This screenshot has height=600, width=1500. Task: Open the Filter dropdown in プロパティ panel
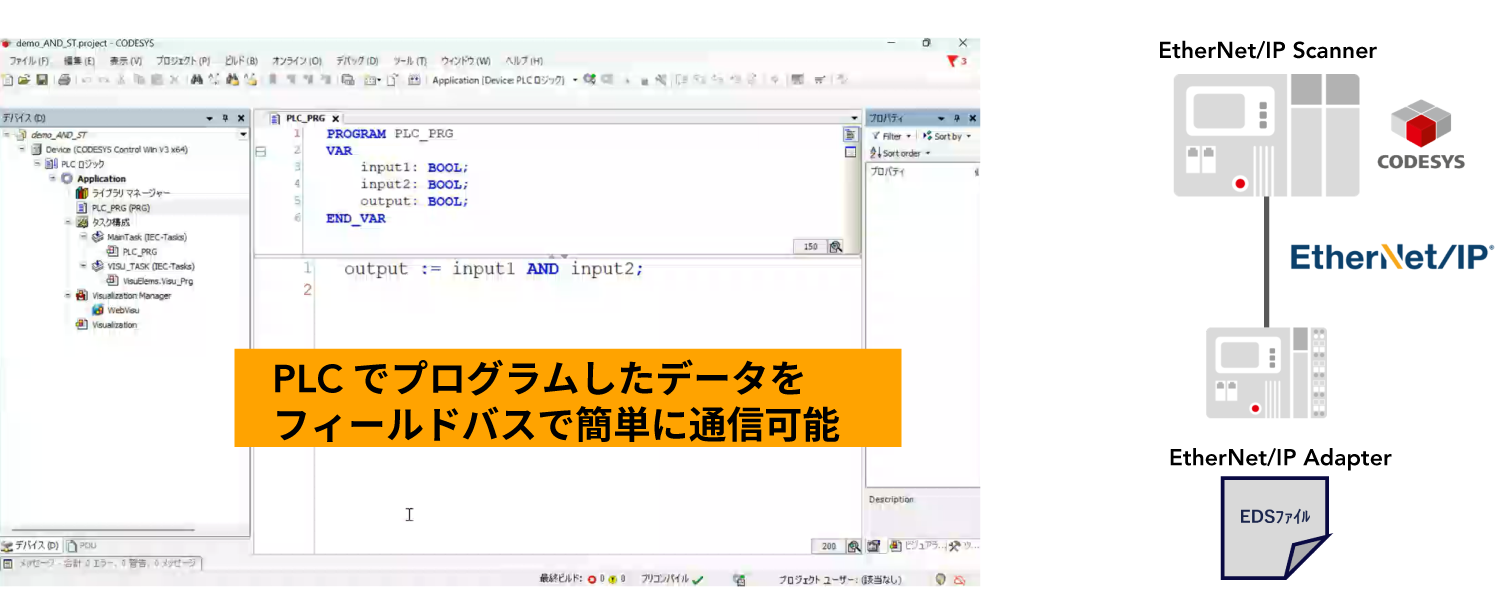891,136
